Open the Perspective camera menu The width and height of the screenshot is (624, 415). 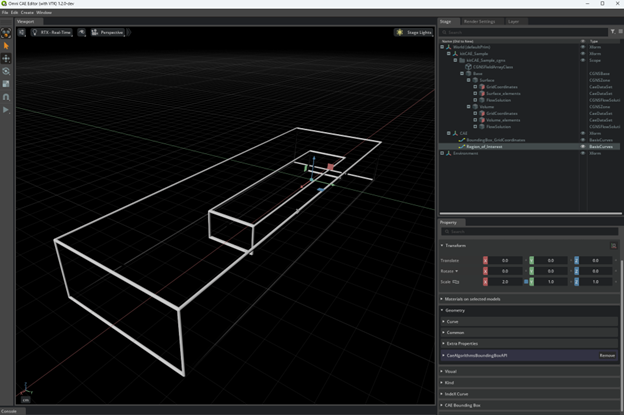[108, 32]
